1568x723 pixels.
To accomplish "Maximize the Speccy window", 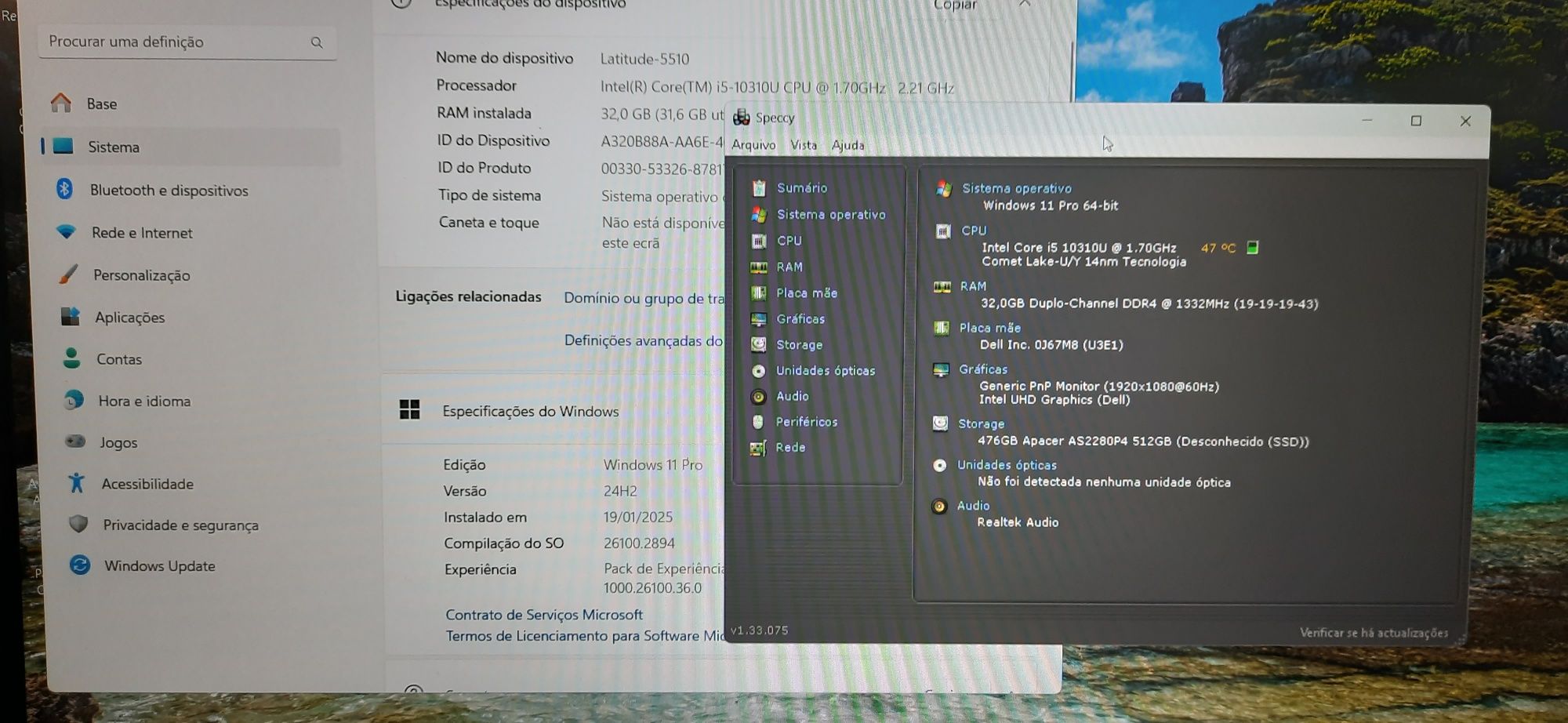I will pos(1416,121).
